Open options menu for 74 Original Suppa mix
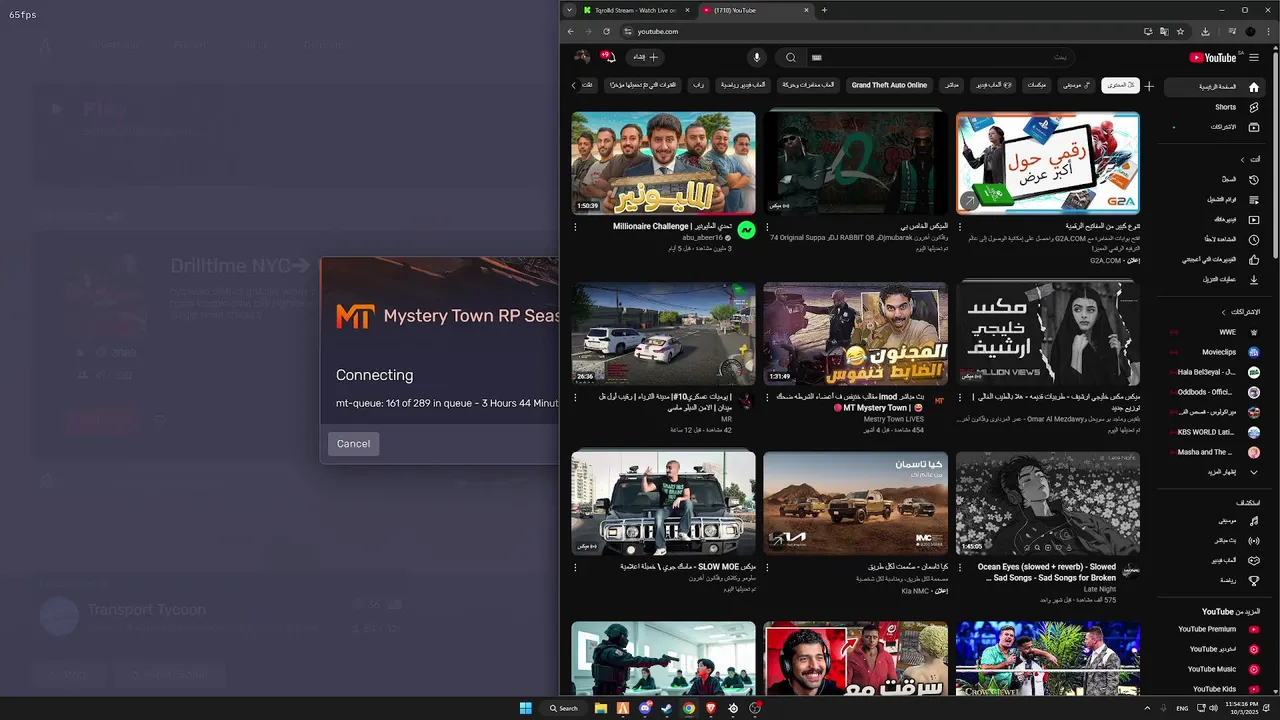This screenshot has width=1280, height=720. tap(767, 227)
